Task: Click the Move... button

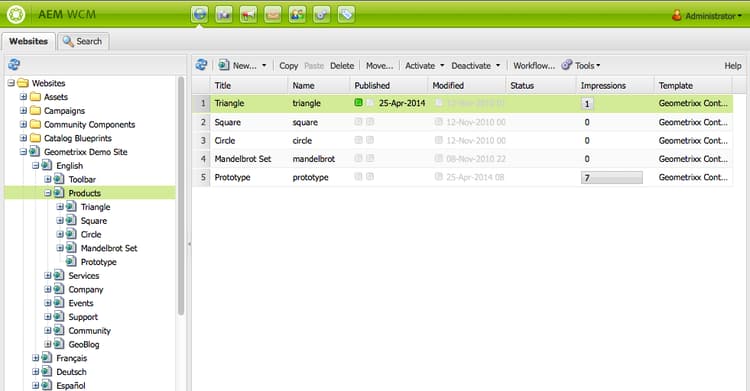Action: pyautogui.click(x=379, y=66)
